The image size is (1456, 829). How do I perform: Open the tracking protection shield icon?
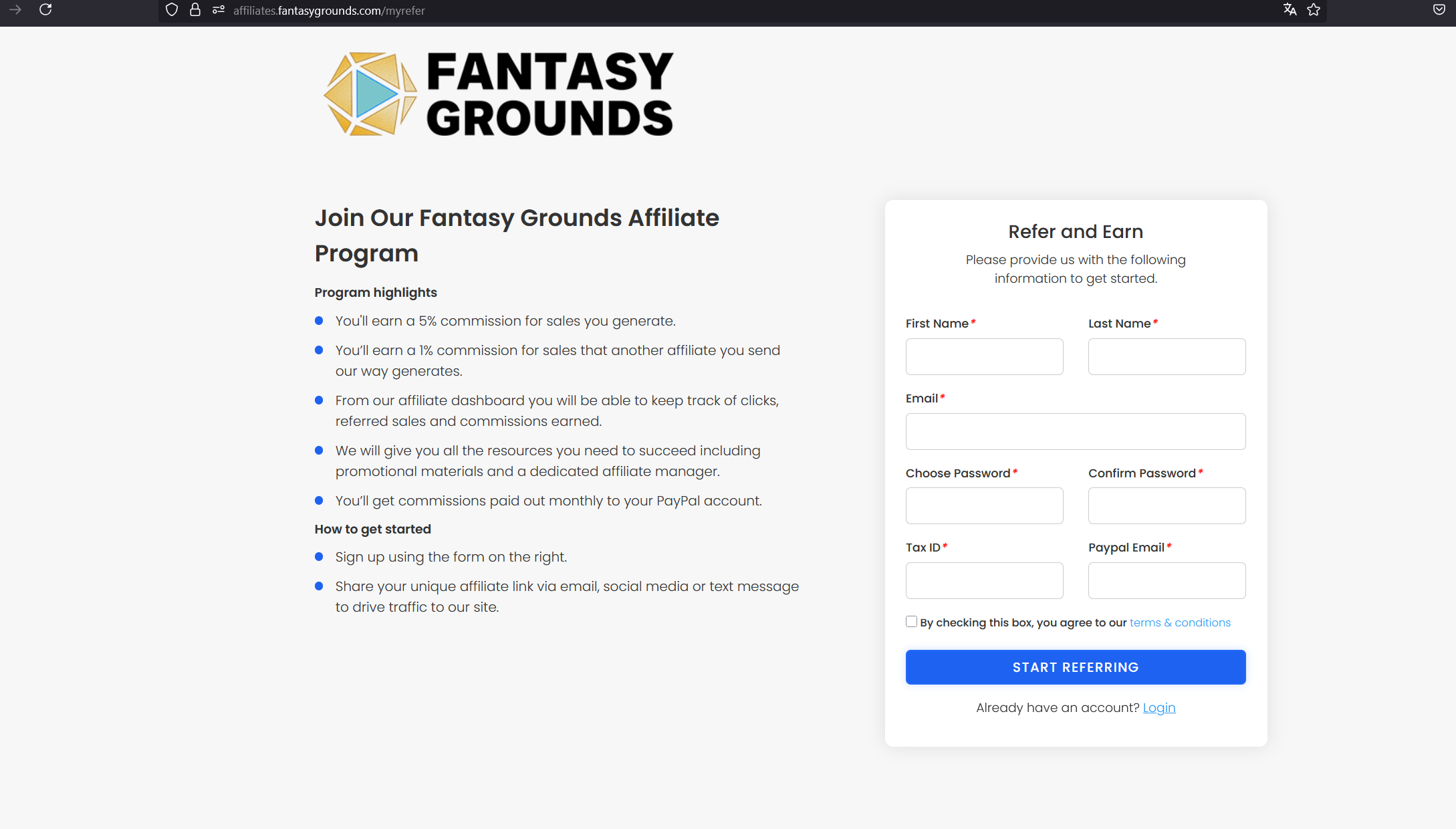click(x=172, y=9)
